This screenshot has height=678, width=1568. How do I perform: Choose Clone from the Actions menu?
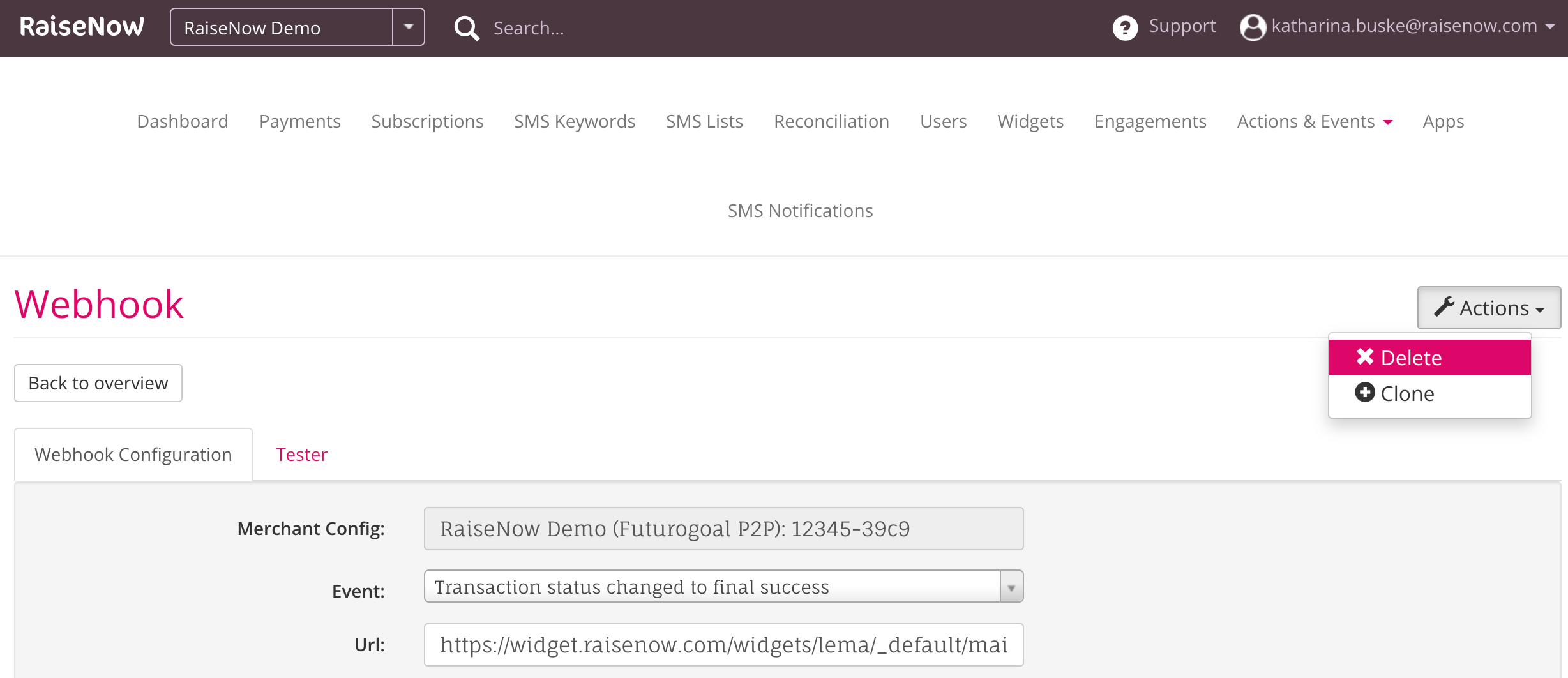pyautogui.click(x=1429, y=393)
